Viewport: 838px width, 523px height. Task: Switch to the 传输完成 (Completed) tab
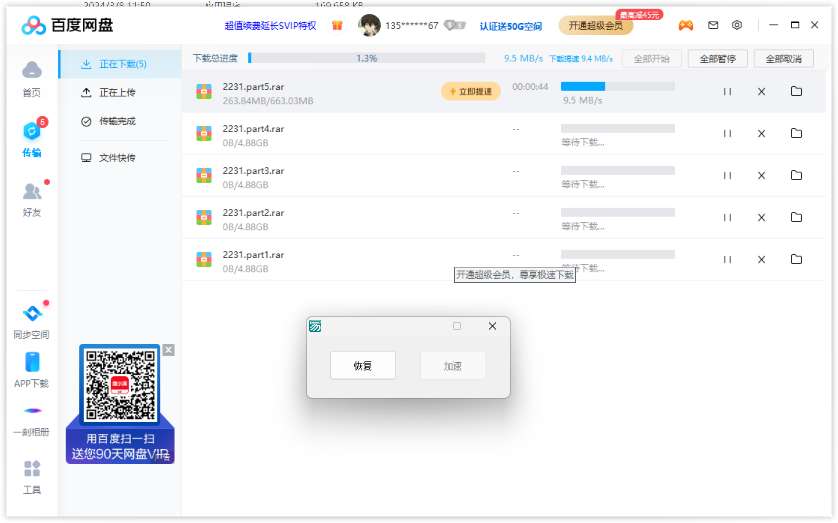point(117,122)
